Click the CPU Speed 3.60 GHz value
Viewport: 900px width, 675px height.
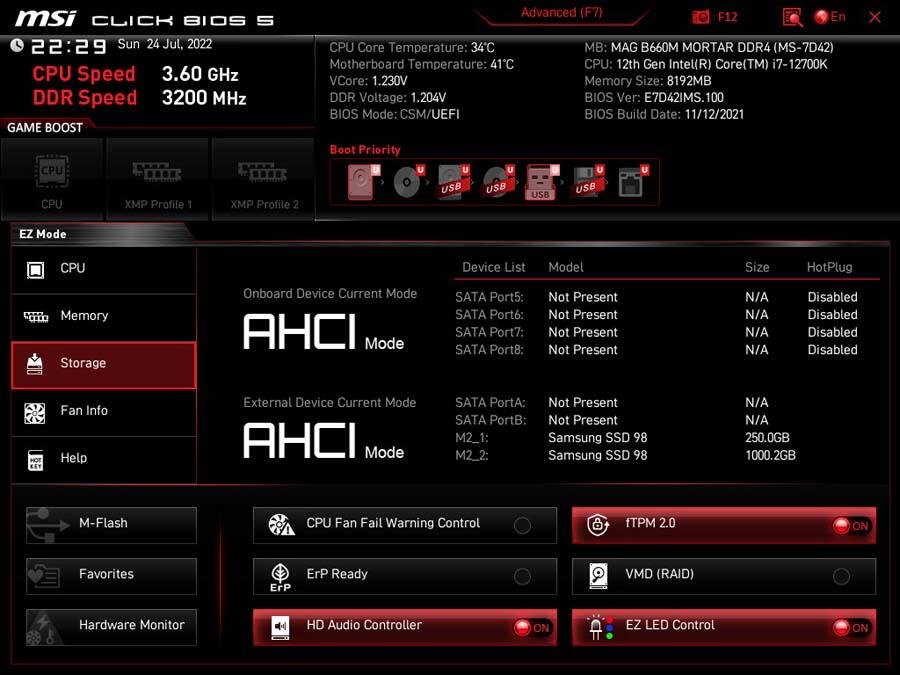coord(200,74)
